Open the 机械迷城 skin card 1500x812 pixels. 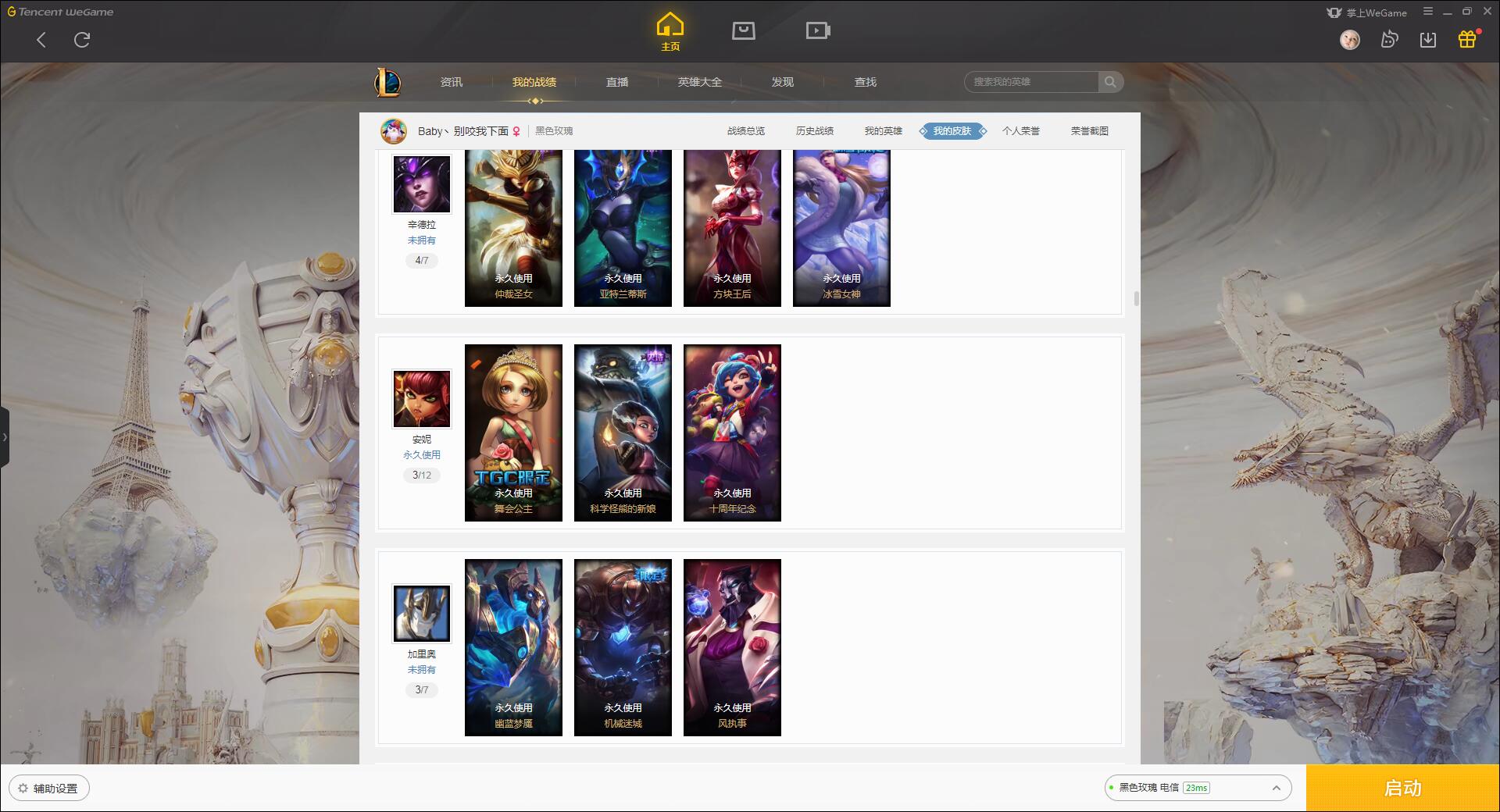623,647
